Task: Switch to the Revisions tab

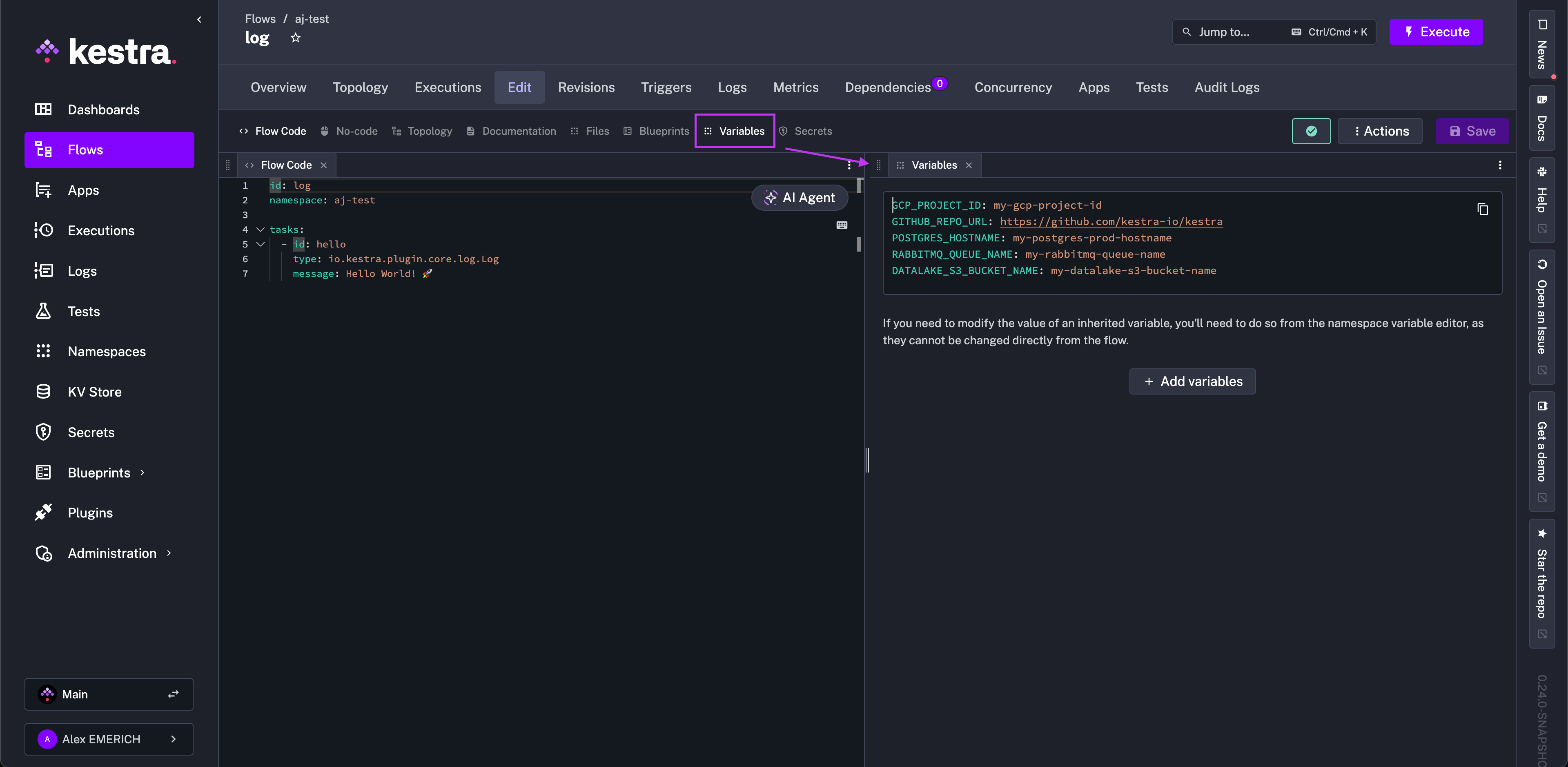Action: pos(586,87)
